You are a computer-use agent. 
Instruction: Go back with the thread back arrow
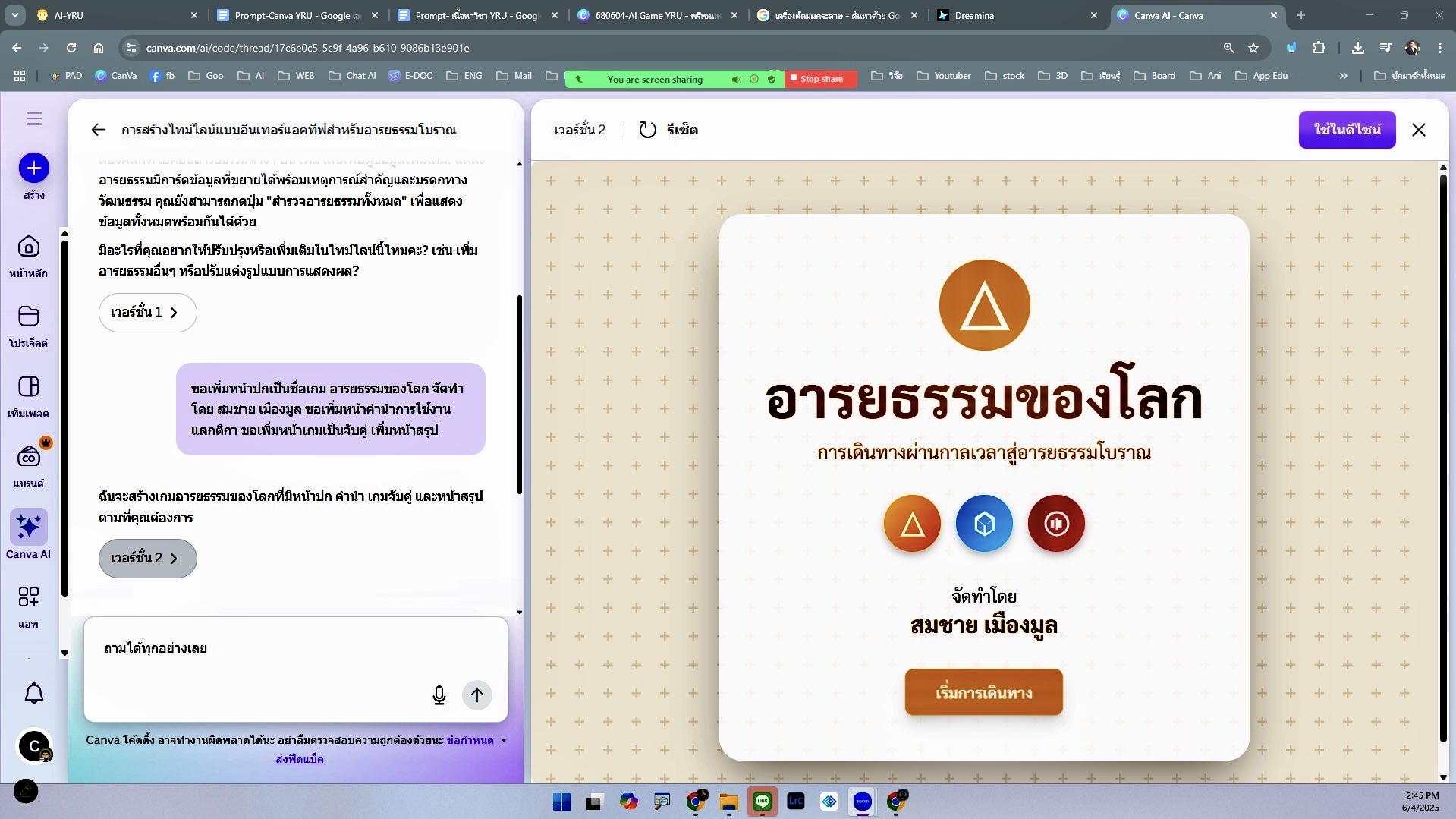[98, 130]
